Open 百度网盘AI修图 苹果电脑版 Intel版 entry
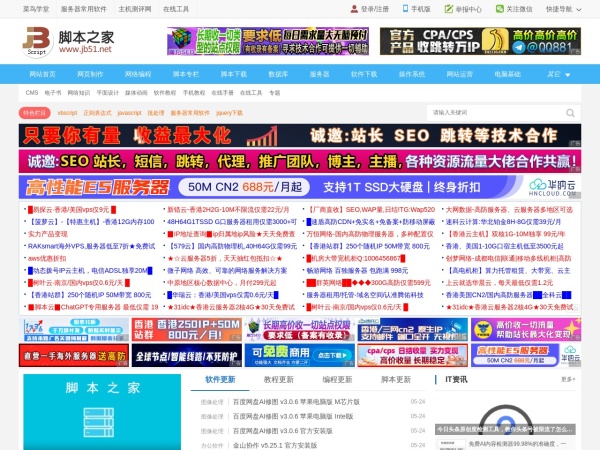 point(293,416)
